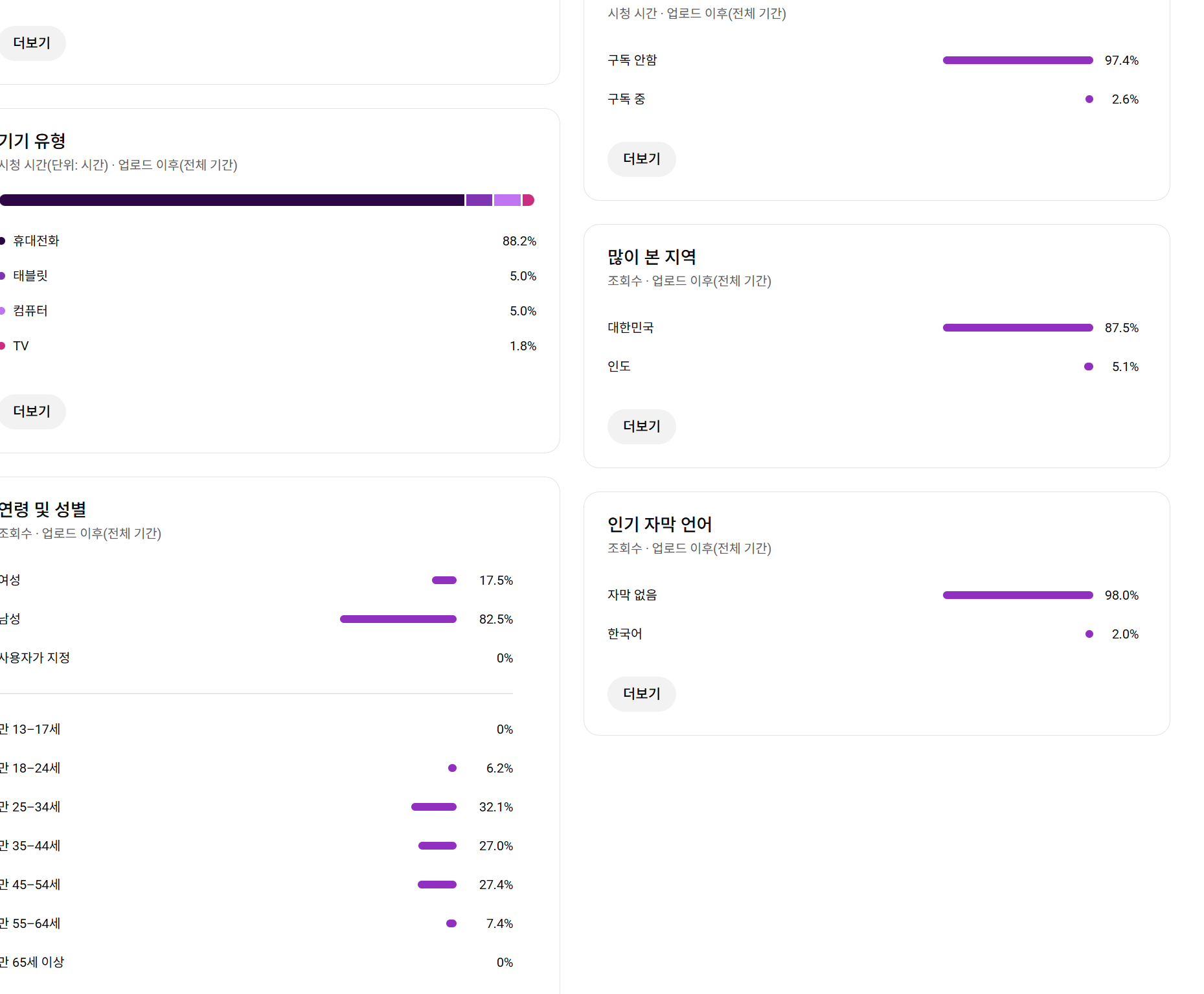Select pink TV segment in device bar
The width and height of the screenshot is (1204, 994).
click(528, 200)
